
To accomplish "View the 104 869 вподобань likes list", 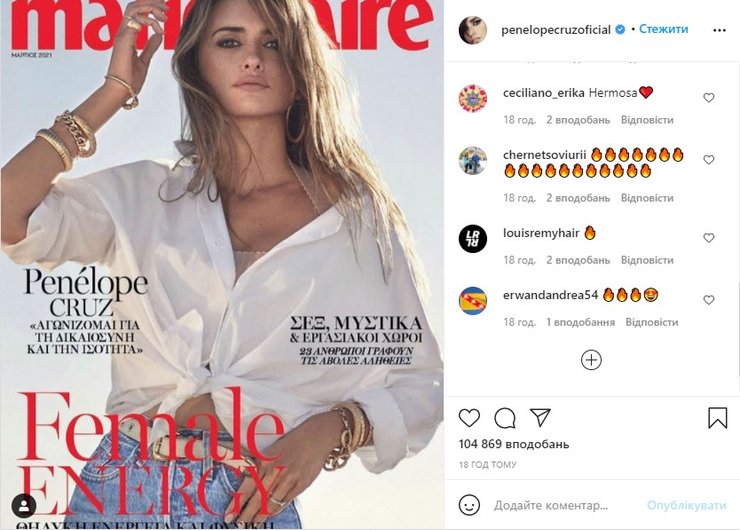I will click(513, 444).
